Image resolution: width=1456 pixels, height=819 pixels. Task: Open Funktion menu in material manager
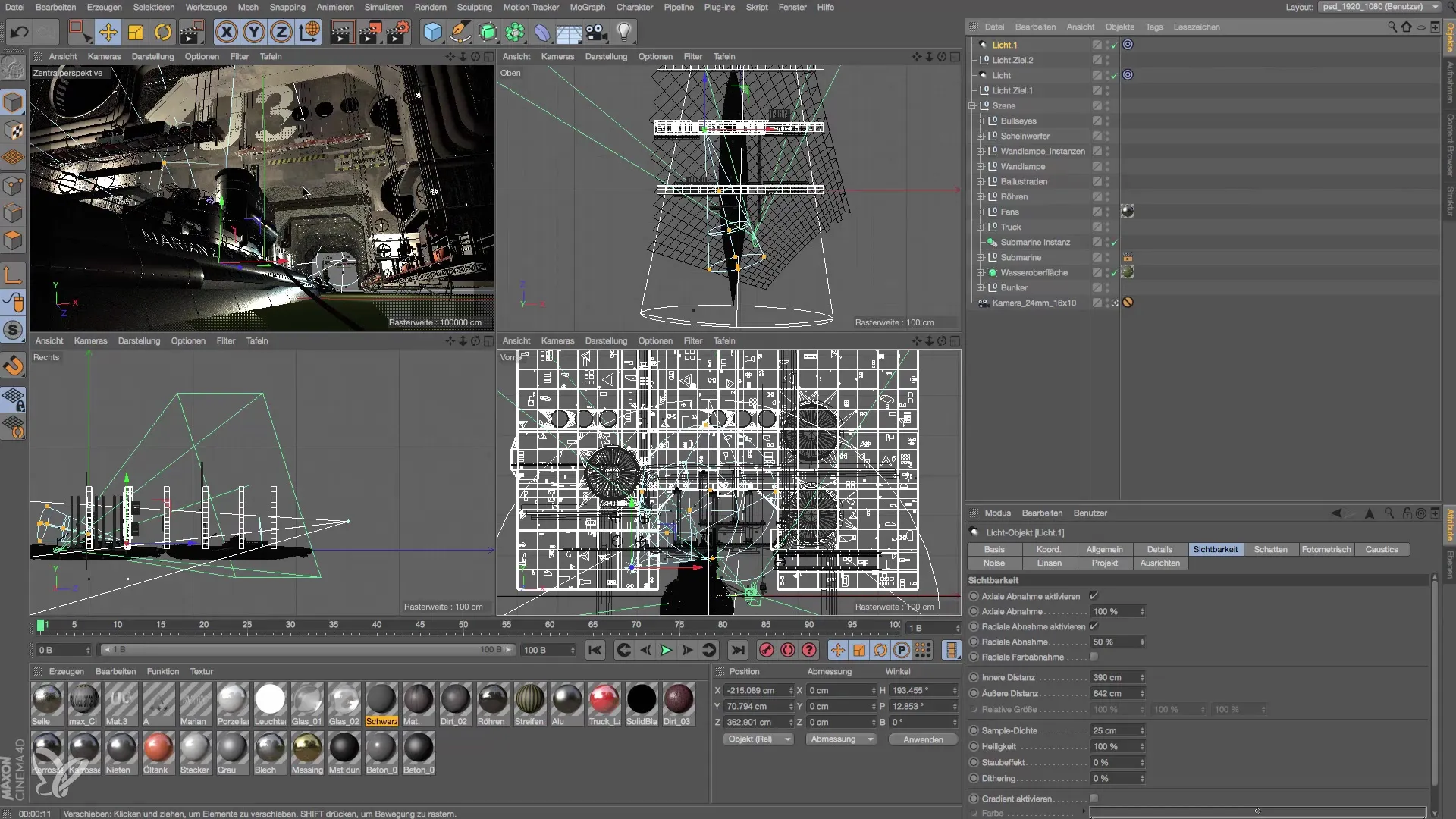162,671
